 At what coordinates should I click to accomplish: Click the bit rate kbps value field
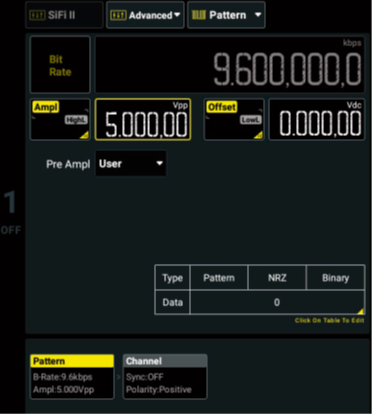tap(230, 65)
